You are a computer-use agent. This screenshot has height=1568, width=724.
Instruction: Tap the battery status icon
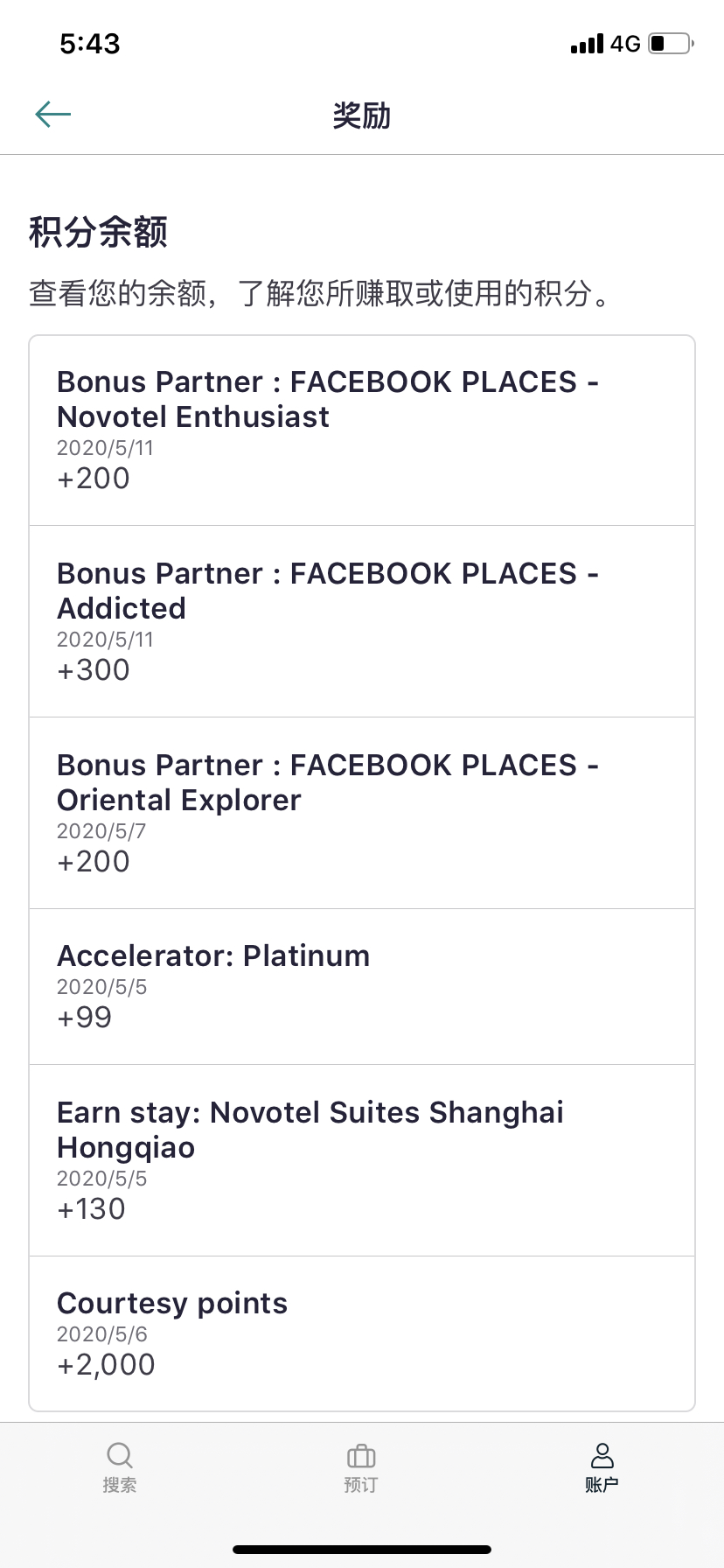671,43
